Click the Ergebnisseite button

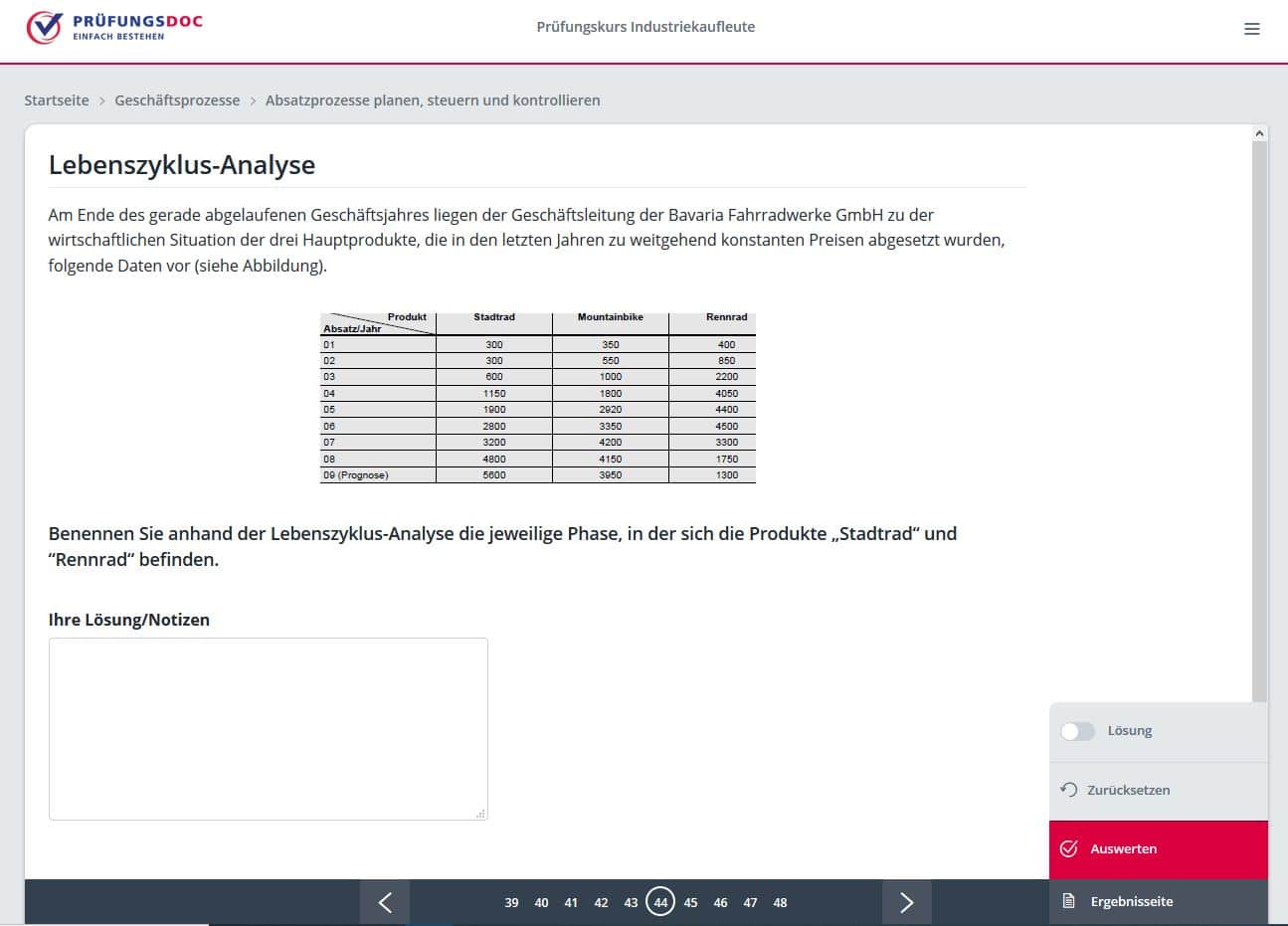click(1132, 901)
